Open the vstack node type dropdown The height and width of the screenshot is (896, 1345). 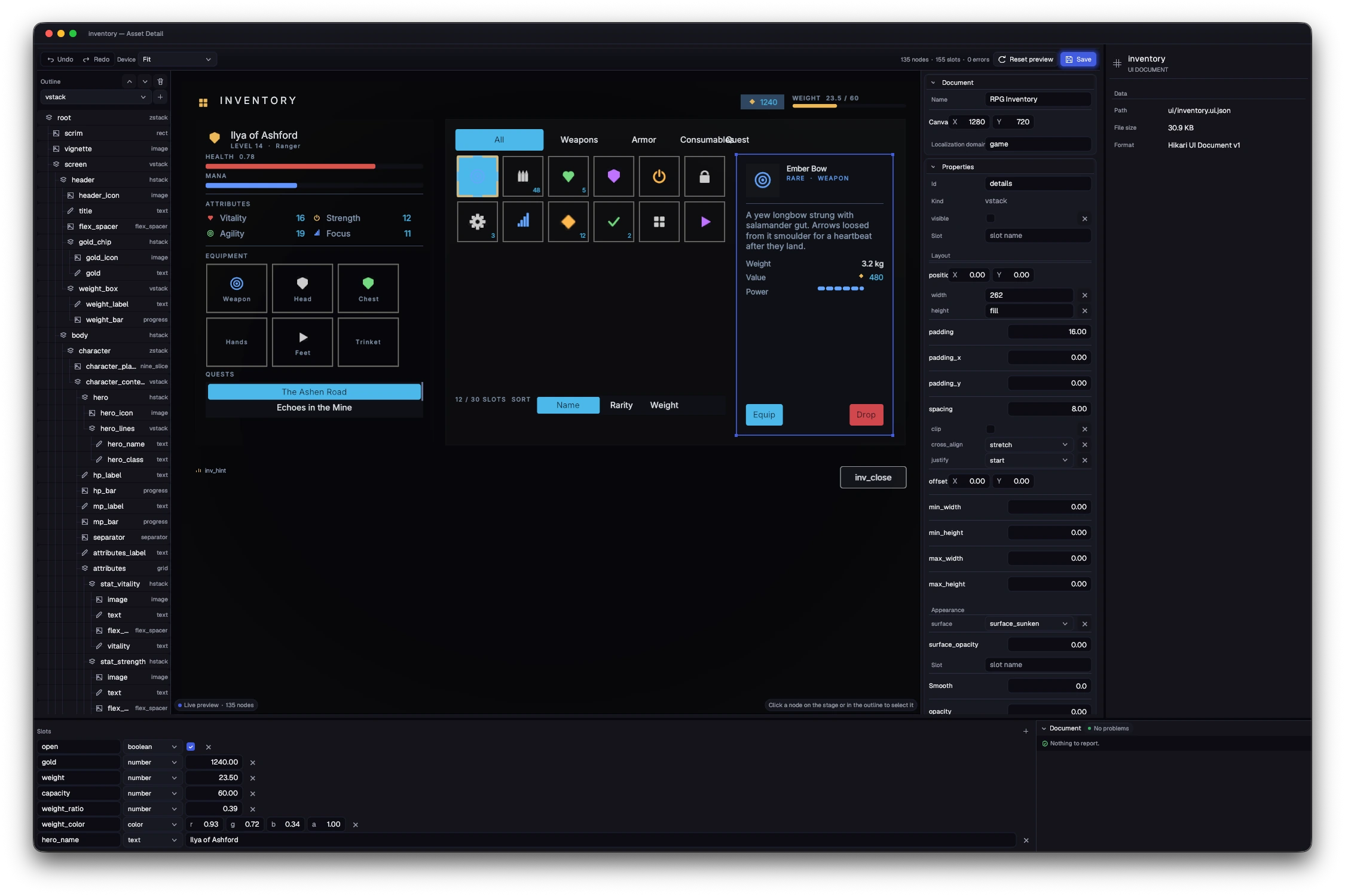tap(95, 97)
